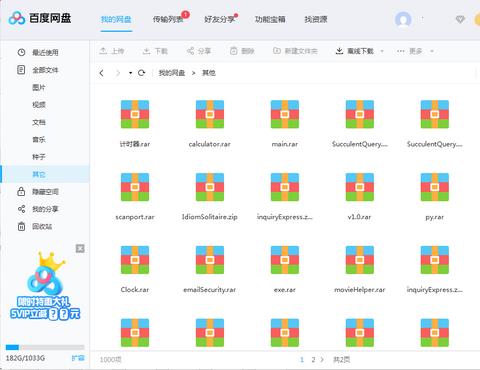Expand the 离线下载 dropdown arrow

tap(382, 51)
